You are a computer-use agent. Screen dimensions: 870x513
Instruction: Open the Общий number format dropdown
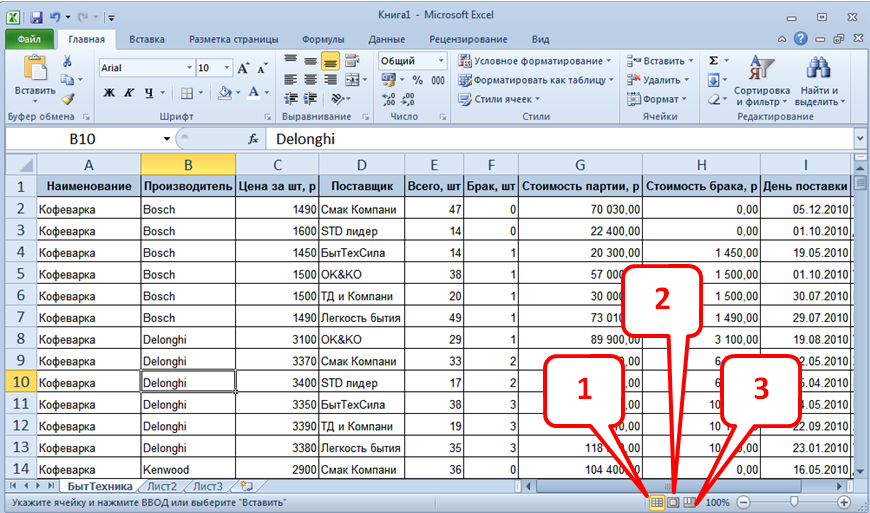tap(443, 61)
